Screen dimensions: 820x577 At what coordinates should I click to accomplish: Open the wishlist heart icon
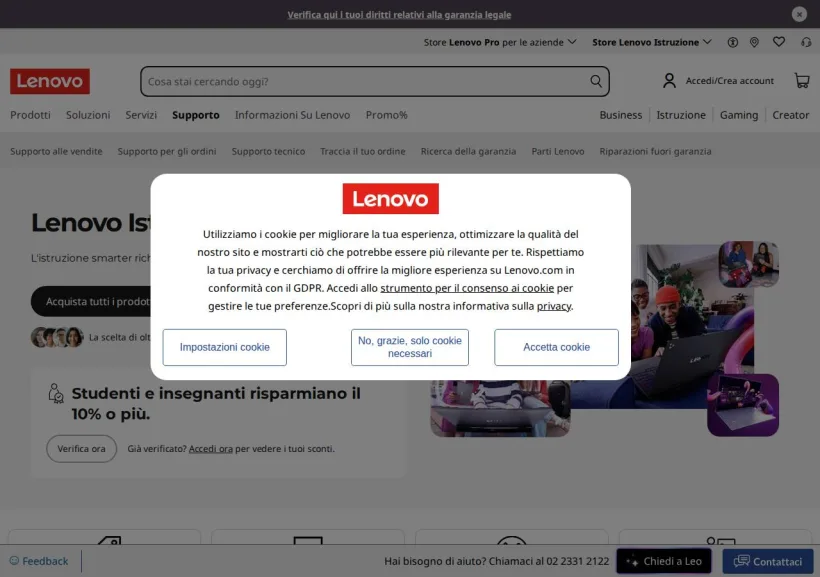click(x=779, y=42)
